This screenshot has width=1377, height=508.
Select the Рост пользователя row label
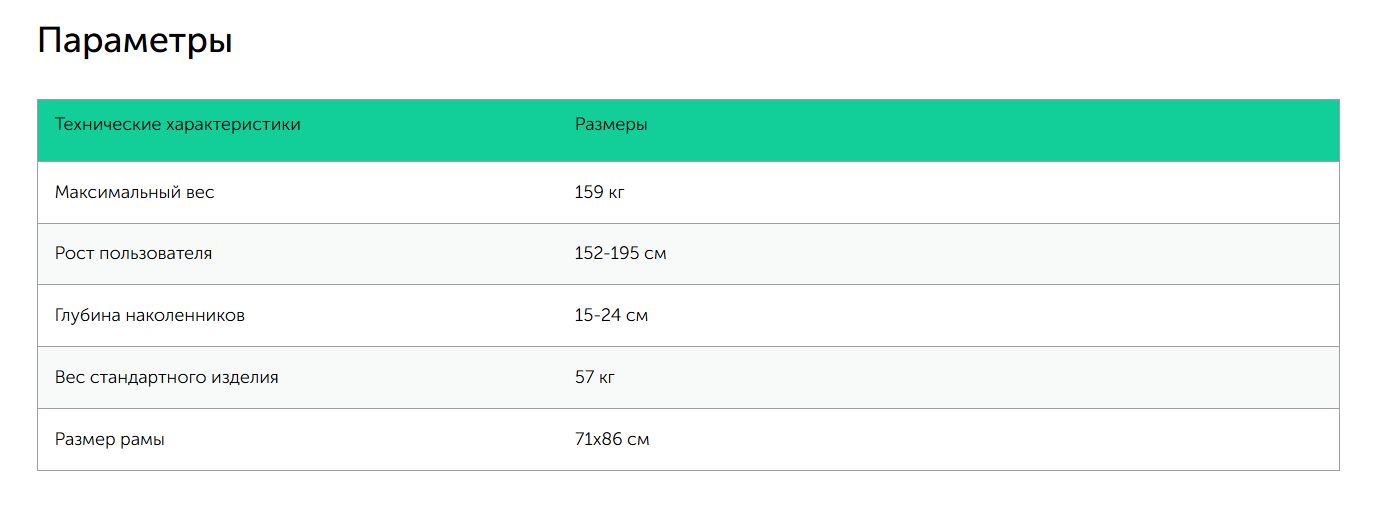click(134, 254)
